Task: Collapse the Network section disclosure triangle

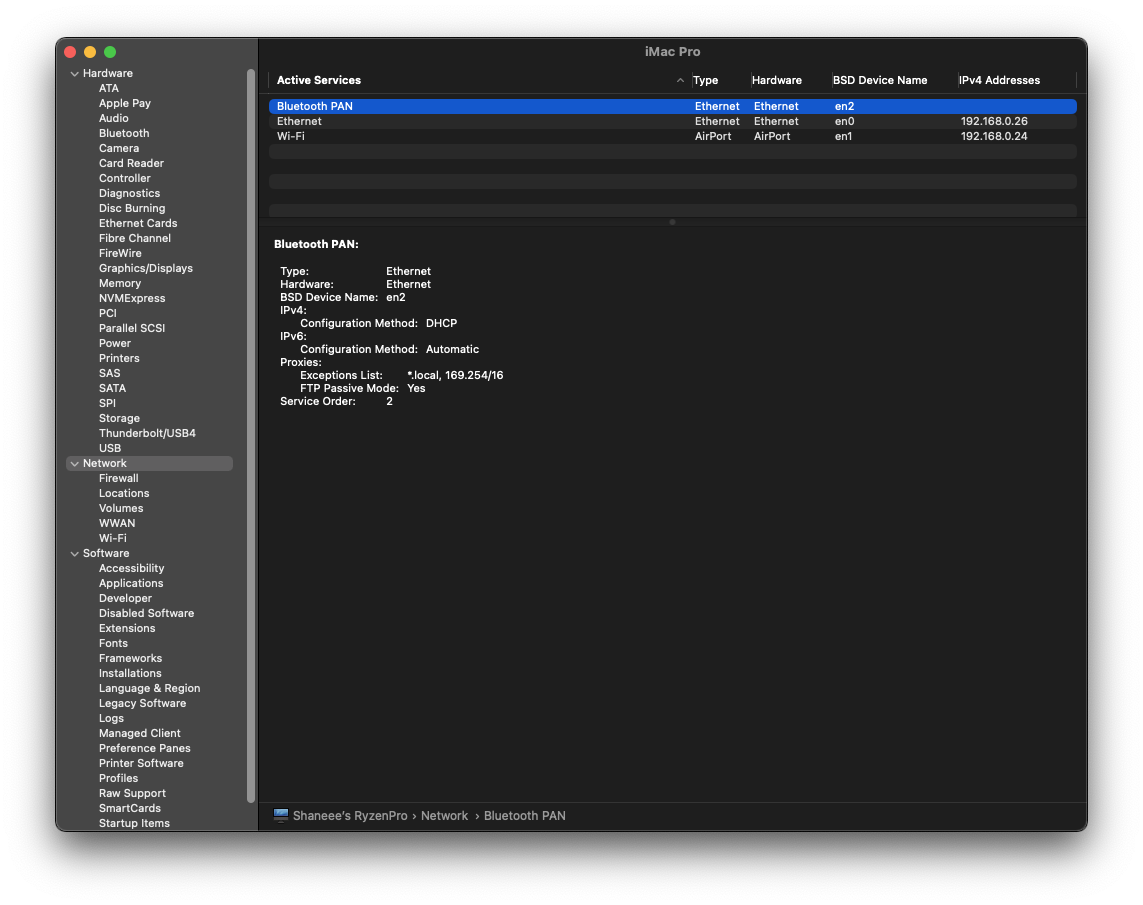Action: tap(74, 464)
